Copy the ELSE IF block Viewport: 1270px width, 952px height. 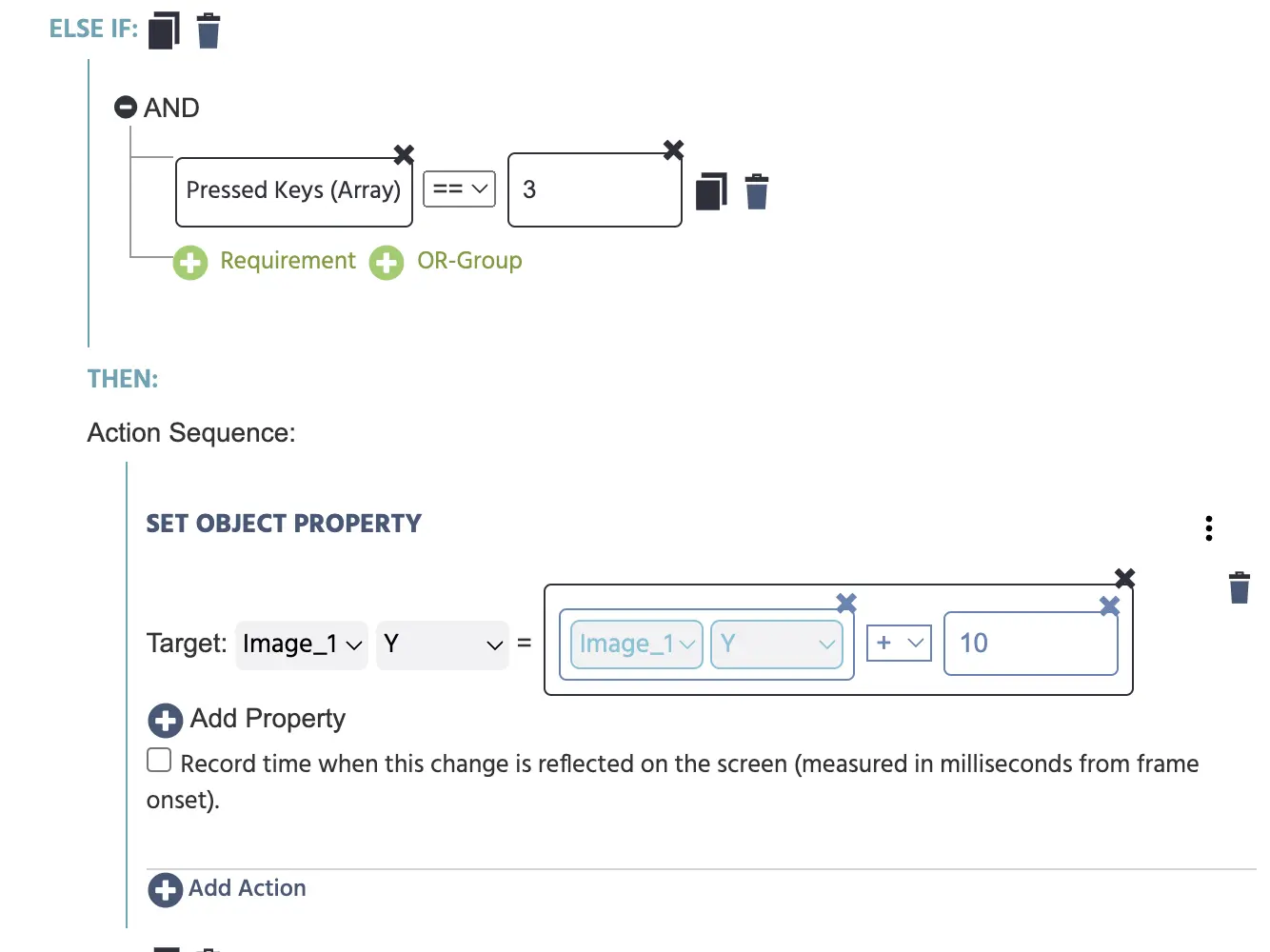[164, 30]
